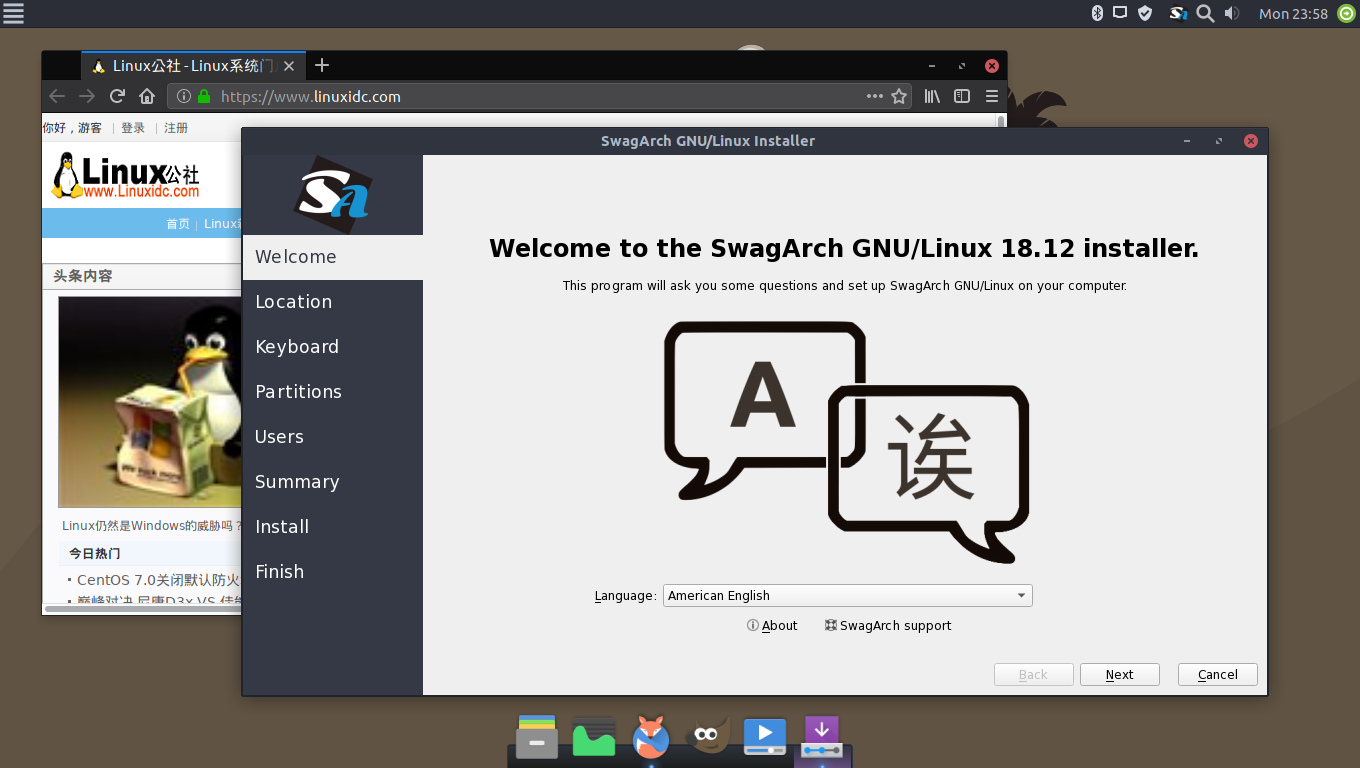Open the applications menu in top panel
This screenshot has width=1360, height=768.
pyautogui.click(x=13, y=13)
